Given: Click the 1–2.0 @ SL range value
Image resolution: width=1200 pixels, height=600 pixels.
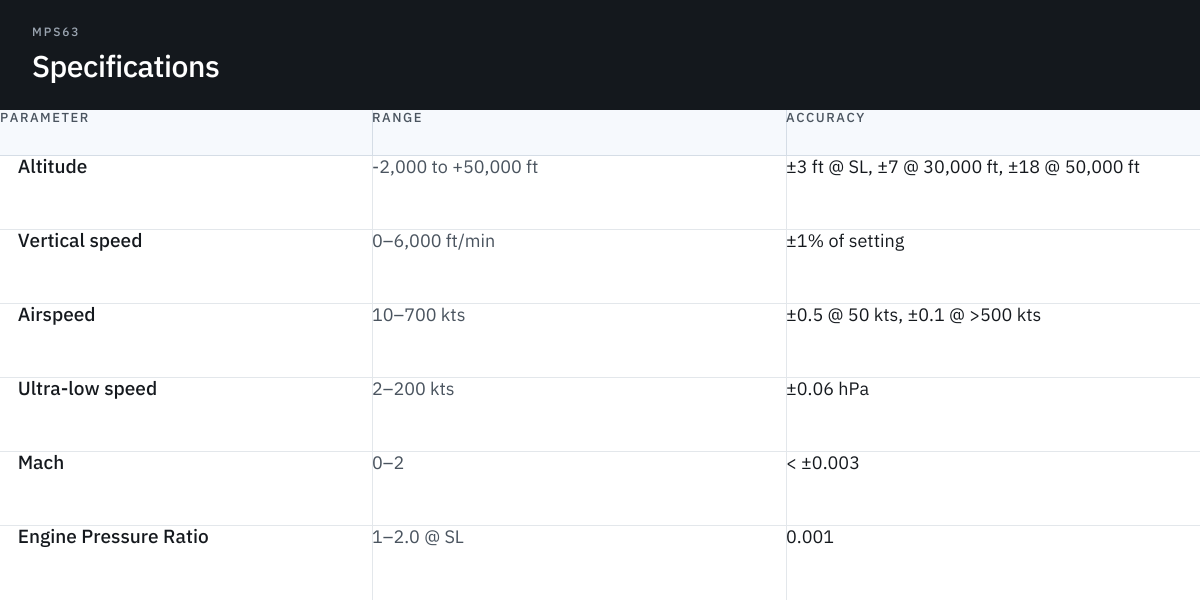Looking at the screenshot, I should pyautogui.click(x=418, y=537).
